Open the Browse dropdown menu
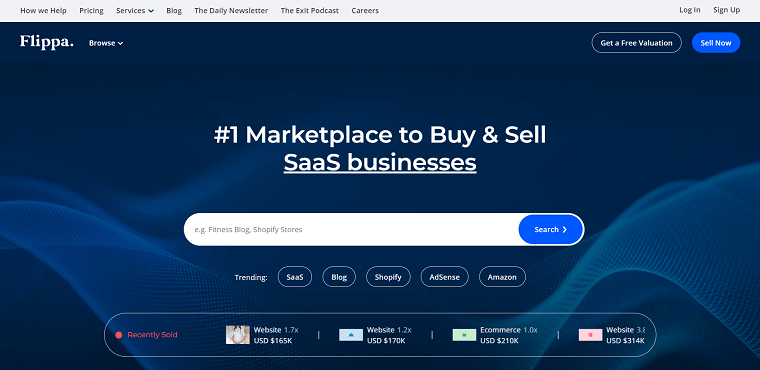The height and width of the screenshot is (370, 760). 106,43
